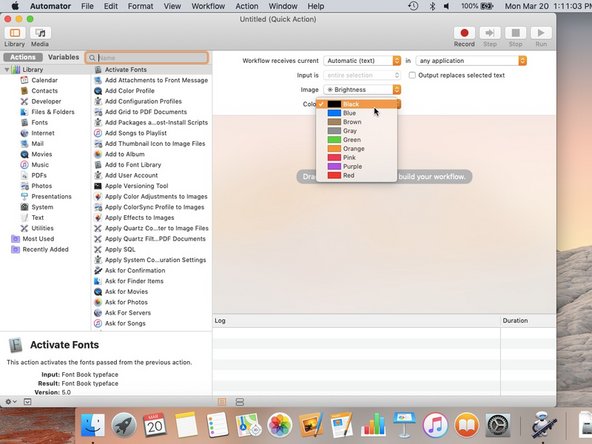Show the variables view icon
The width and height of the screenshot is (592, 444).
tap(240, 402)
